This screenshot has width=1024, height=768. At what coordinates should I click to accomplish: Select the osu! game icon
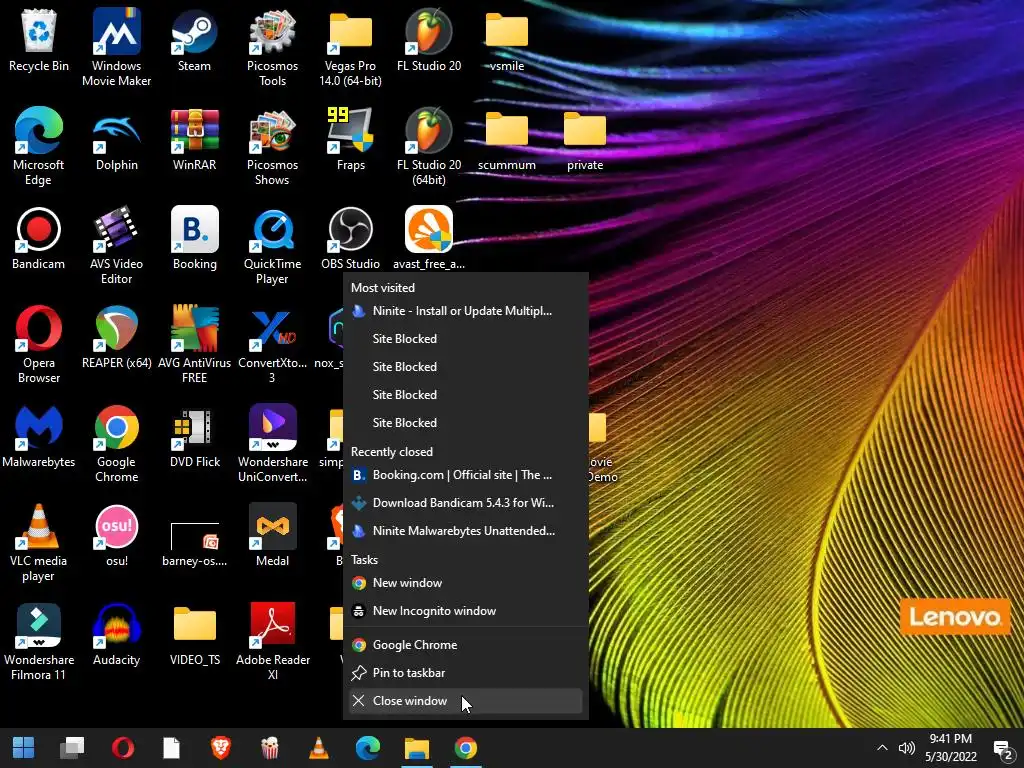(x=116, y=536)
